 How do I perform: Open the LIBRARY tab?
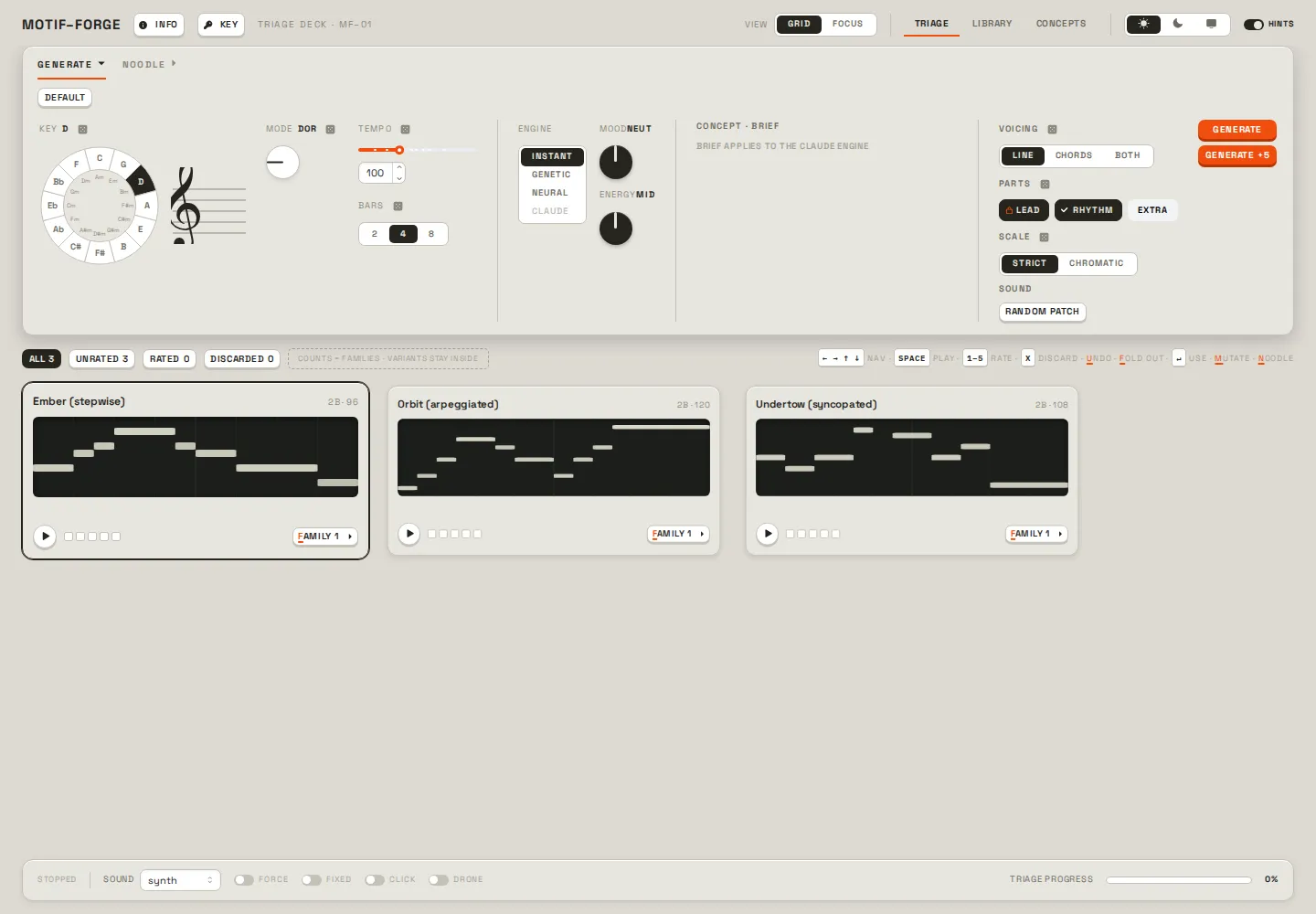(x=992, y=24)
